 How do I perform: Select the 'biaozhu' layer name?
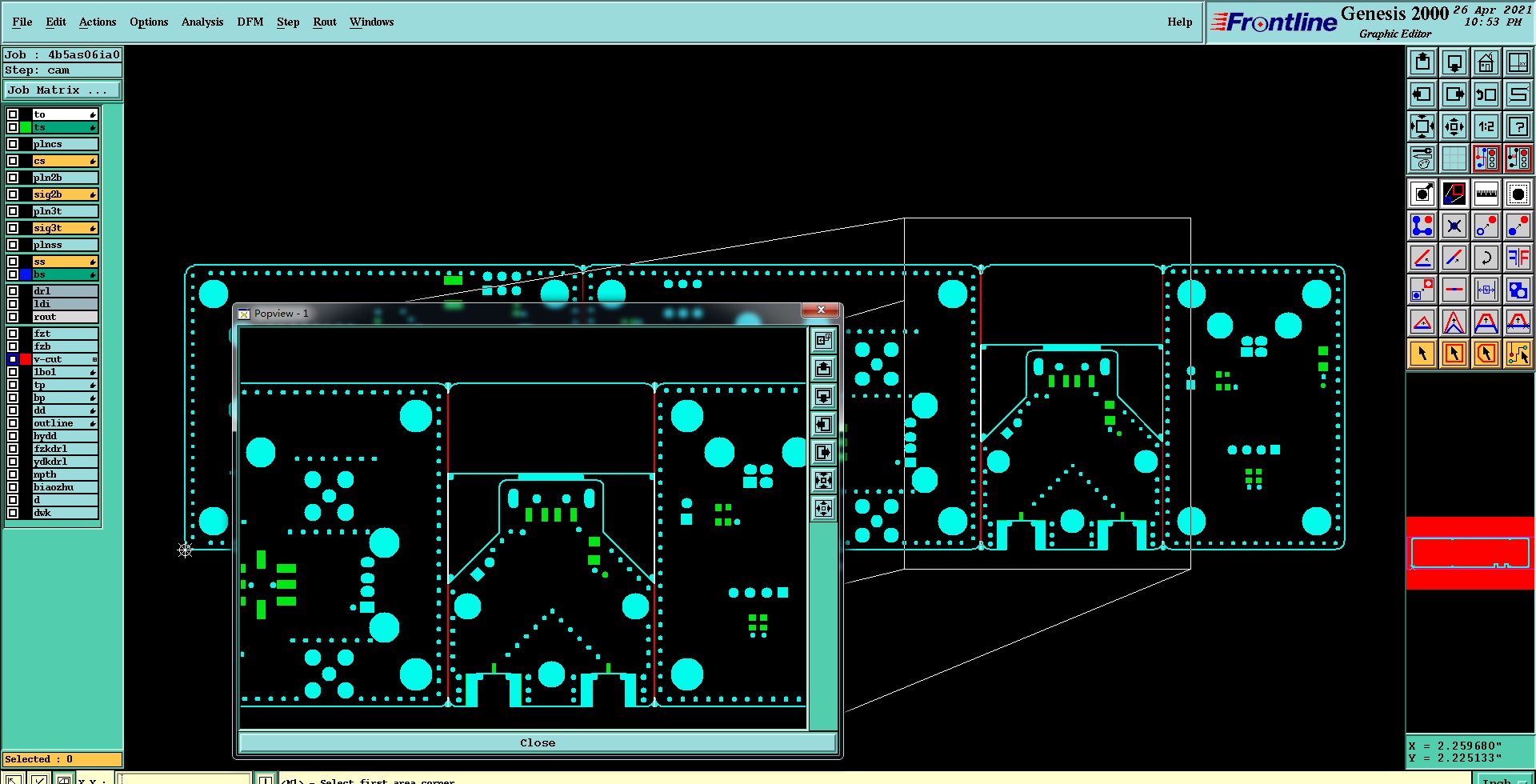pyautogui.click(x=66, y=487)
